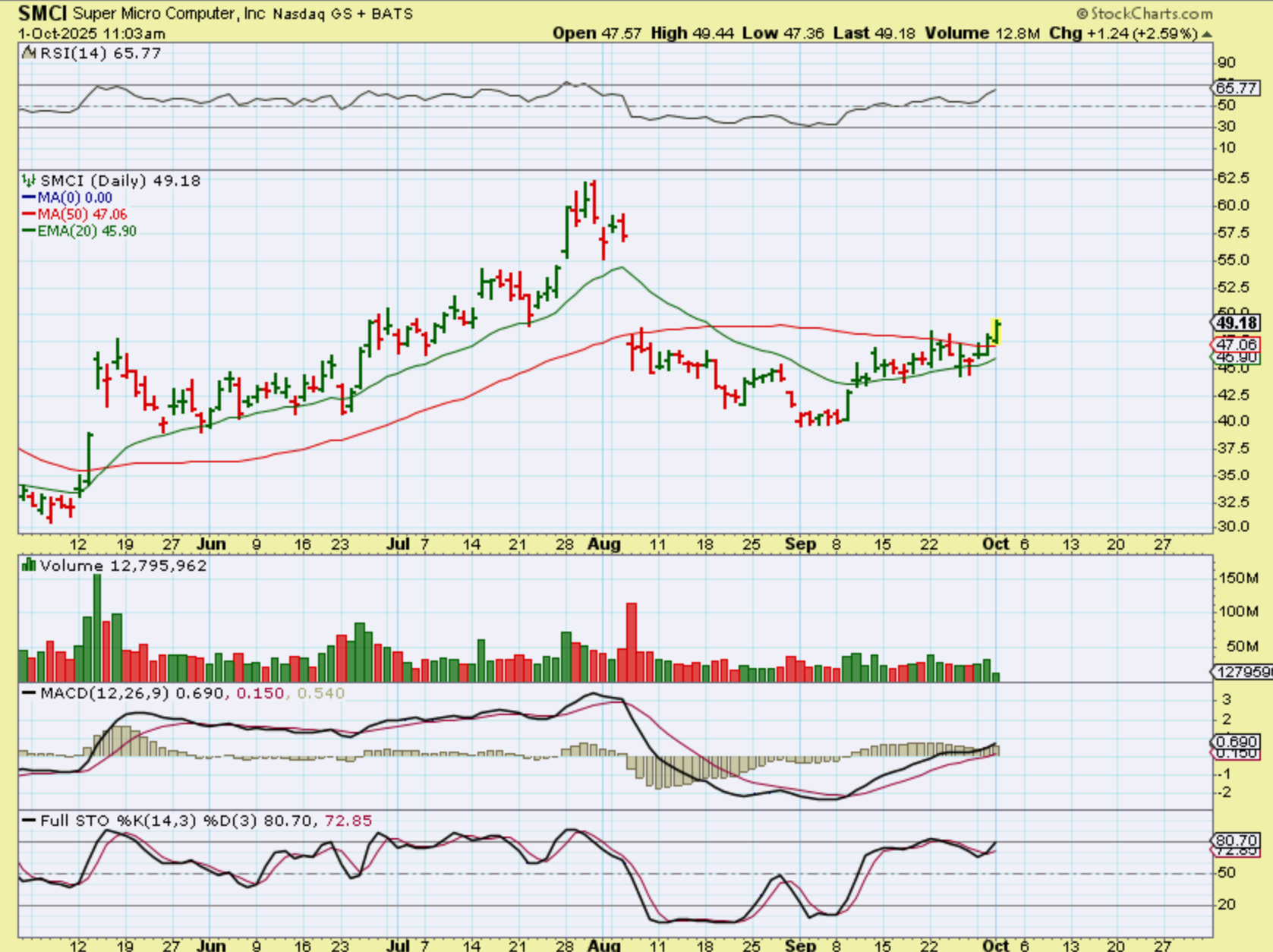Image resolution: width=1273 pixels, height=952 pixels.
Task: Click the volume bars icon beside Volume label
Action: tap(29, 565)
